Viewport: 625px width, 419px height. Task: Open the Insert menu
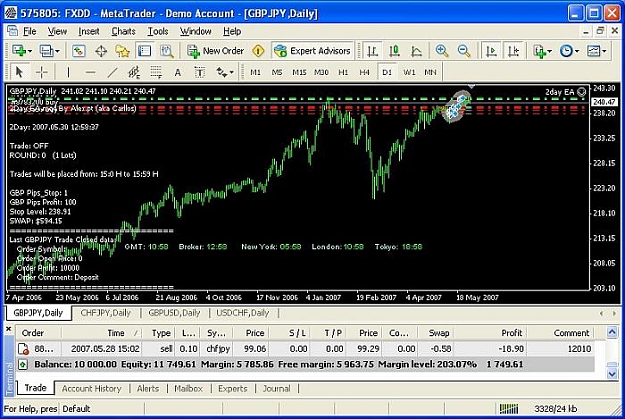click(88, 31)
